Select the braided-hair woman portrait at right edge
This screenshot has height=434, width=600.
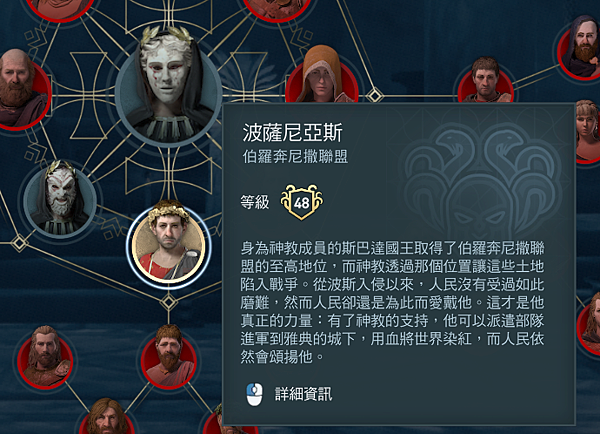(x=589, y=132)
